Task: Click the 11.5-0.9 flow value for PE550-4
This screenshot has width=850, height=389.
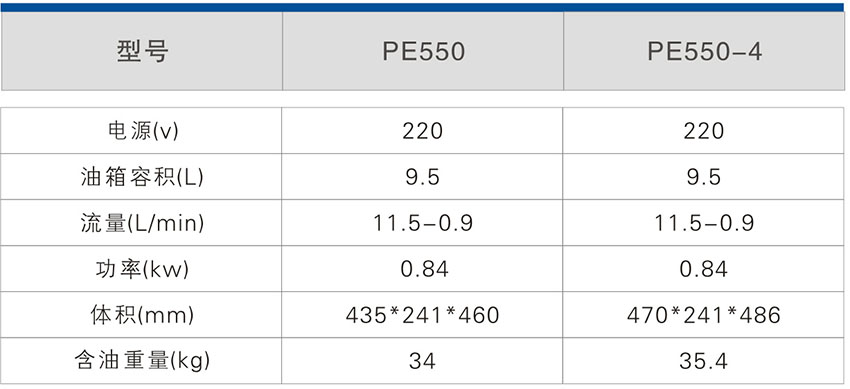Action: pyautogui.click(x=704, y=223)
